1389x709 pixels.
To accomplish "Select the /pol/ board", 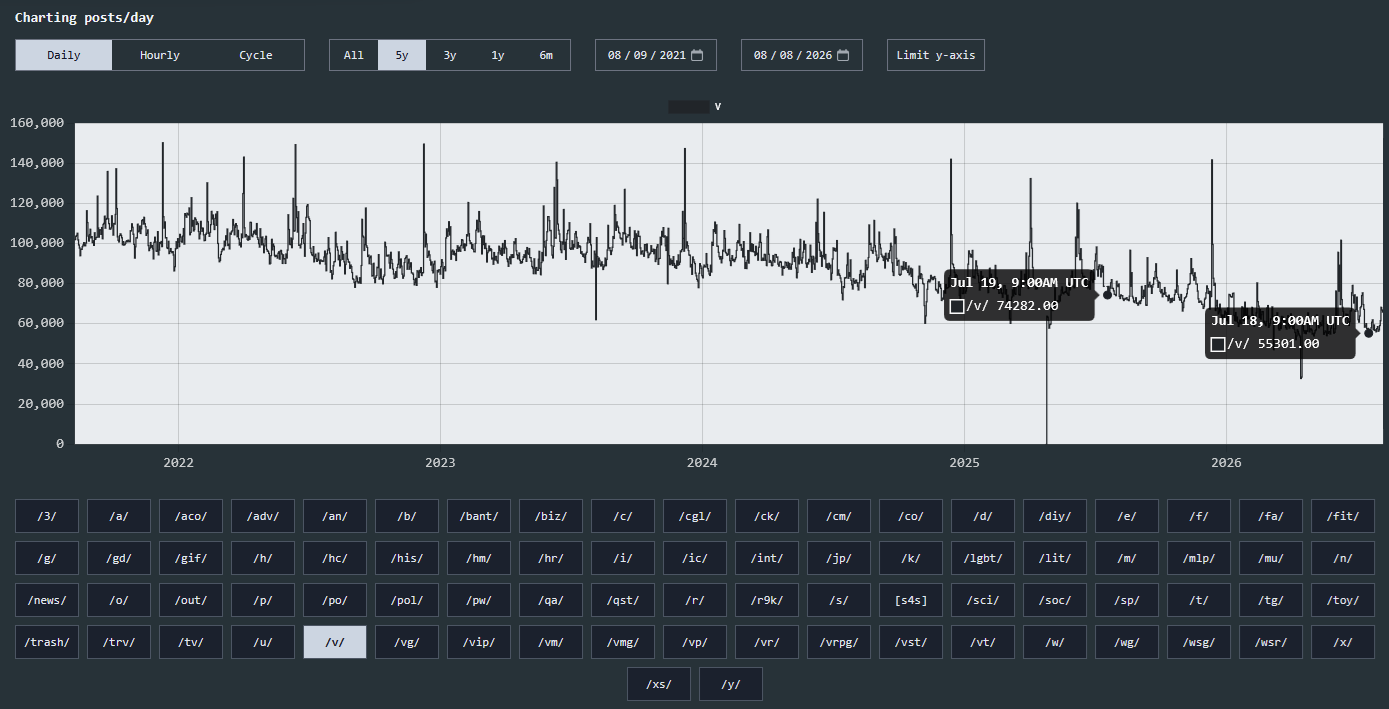I will point(407,600).
